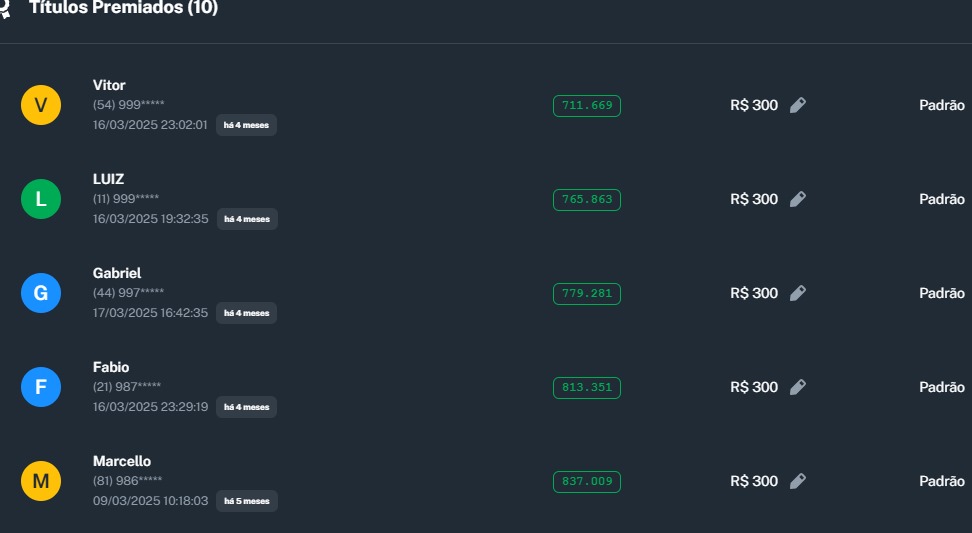Click ticket number badge 765.863
972x533 pixels.
click(x=587, y=200)
